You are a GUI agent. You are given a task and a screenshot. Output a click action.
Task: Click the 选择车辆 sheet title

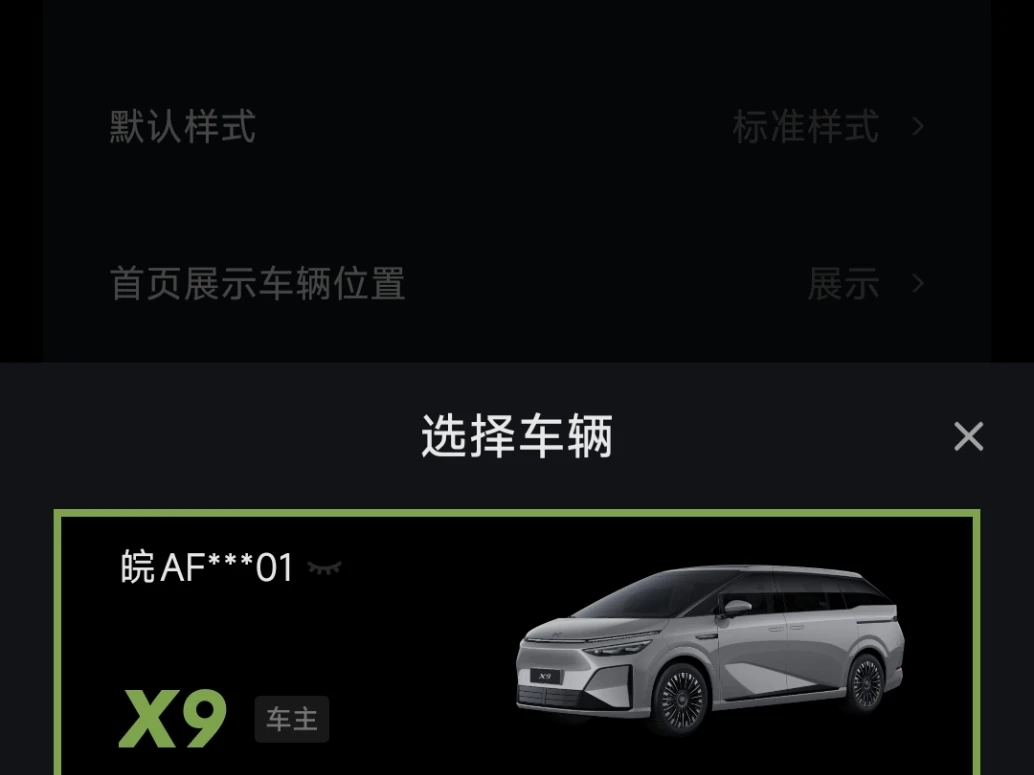pyautogui.click(x=516, y=437)
